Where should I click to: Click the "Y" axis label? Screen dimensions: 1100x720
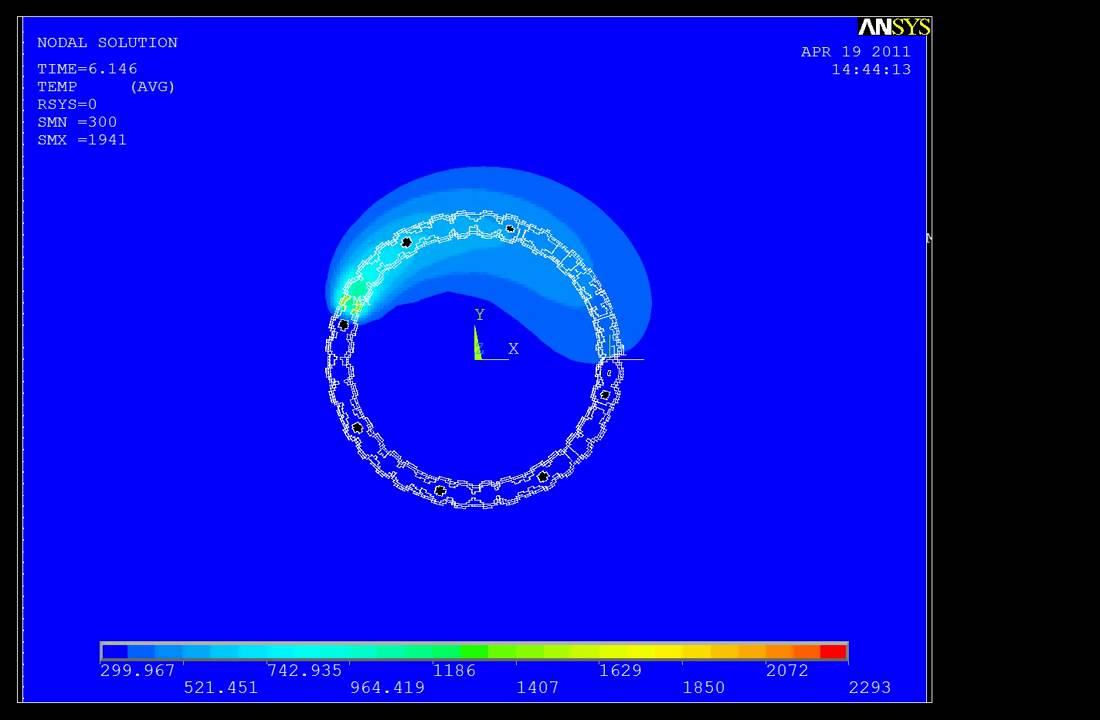coord(480,314)
